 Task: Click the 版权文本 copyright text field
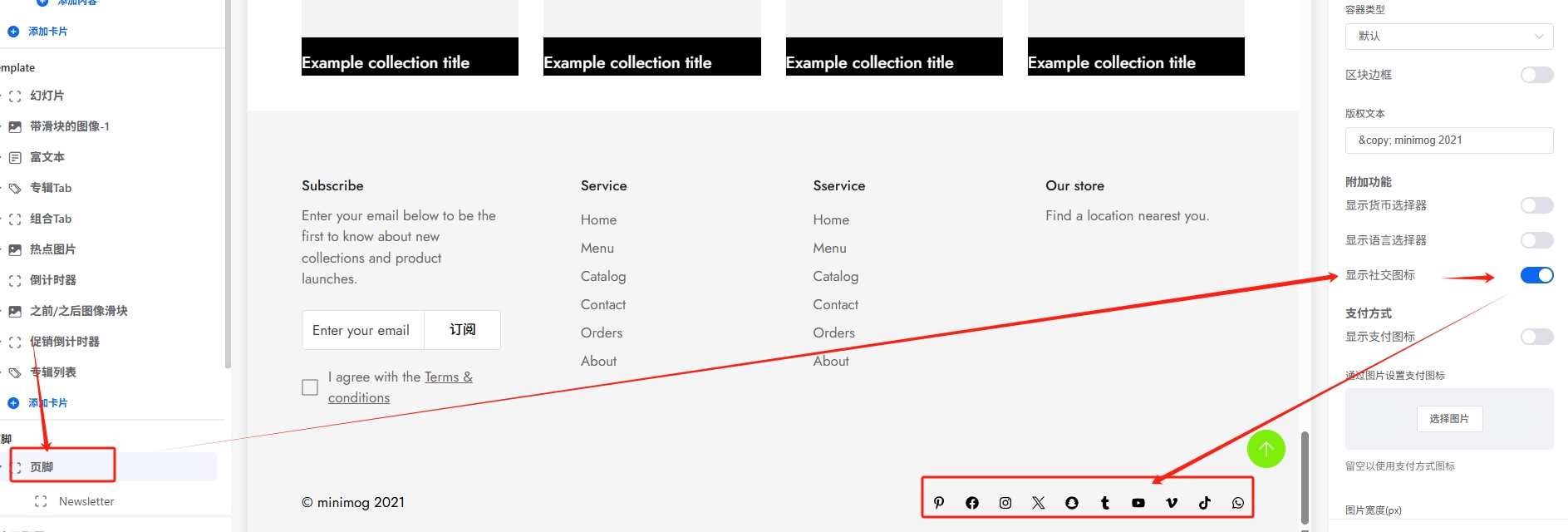(x=1448, y=140)
